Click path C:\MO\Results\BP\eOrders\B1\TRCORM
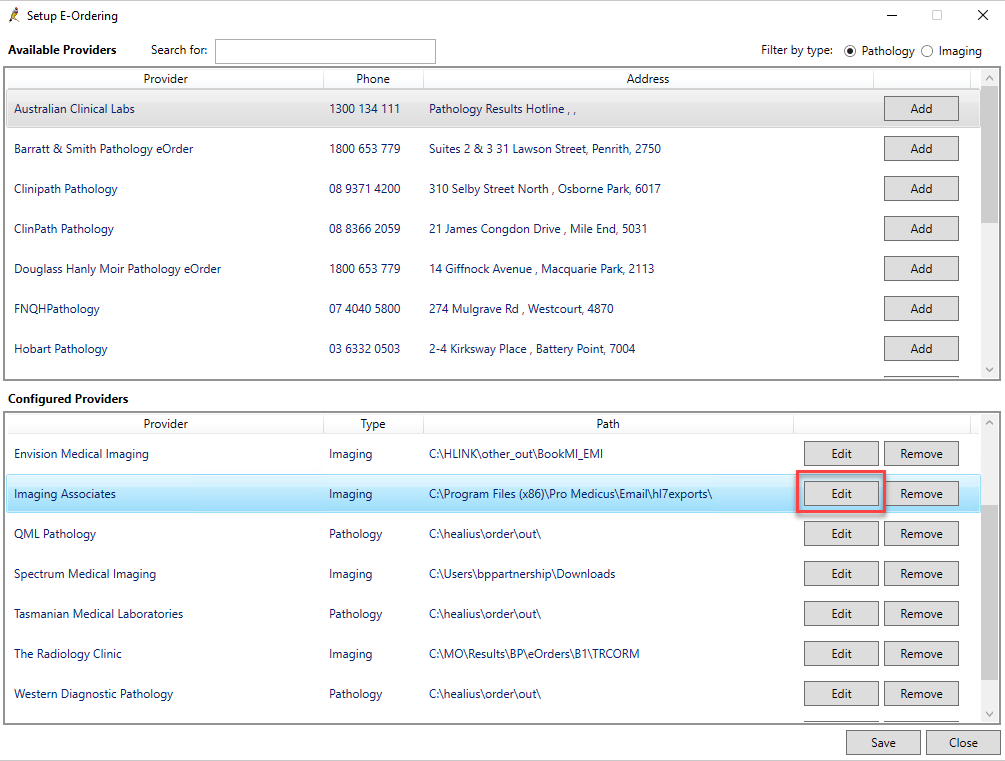 [534, 654]
